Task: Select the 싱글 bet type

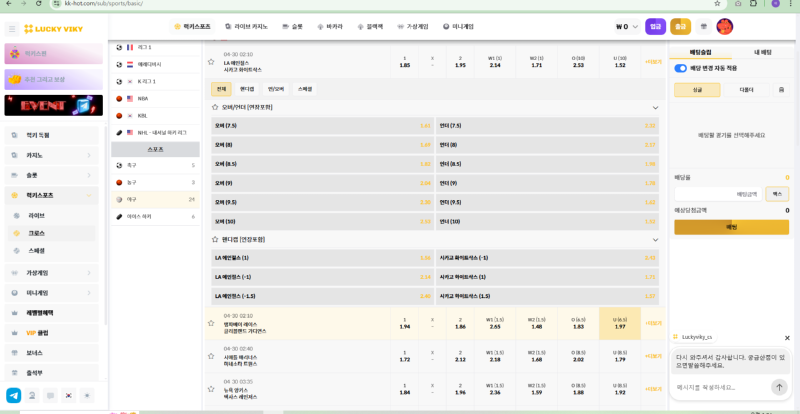Action: (698, 89)
